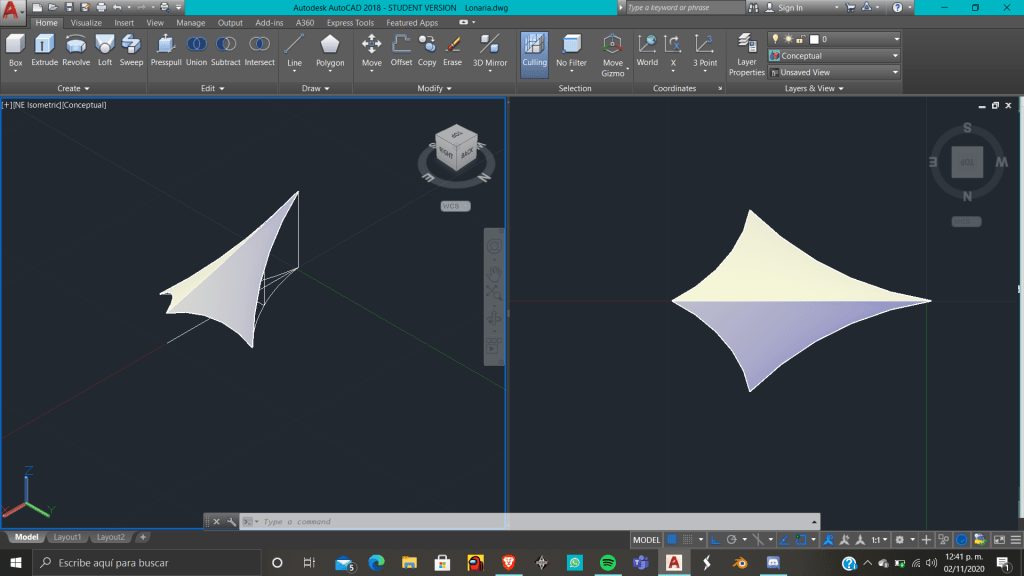Image resolution: width=1024 pixels, height=576 pixels.
Task: Pick the 3D Mirror tool
Action: click(x=489, y=49)
